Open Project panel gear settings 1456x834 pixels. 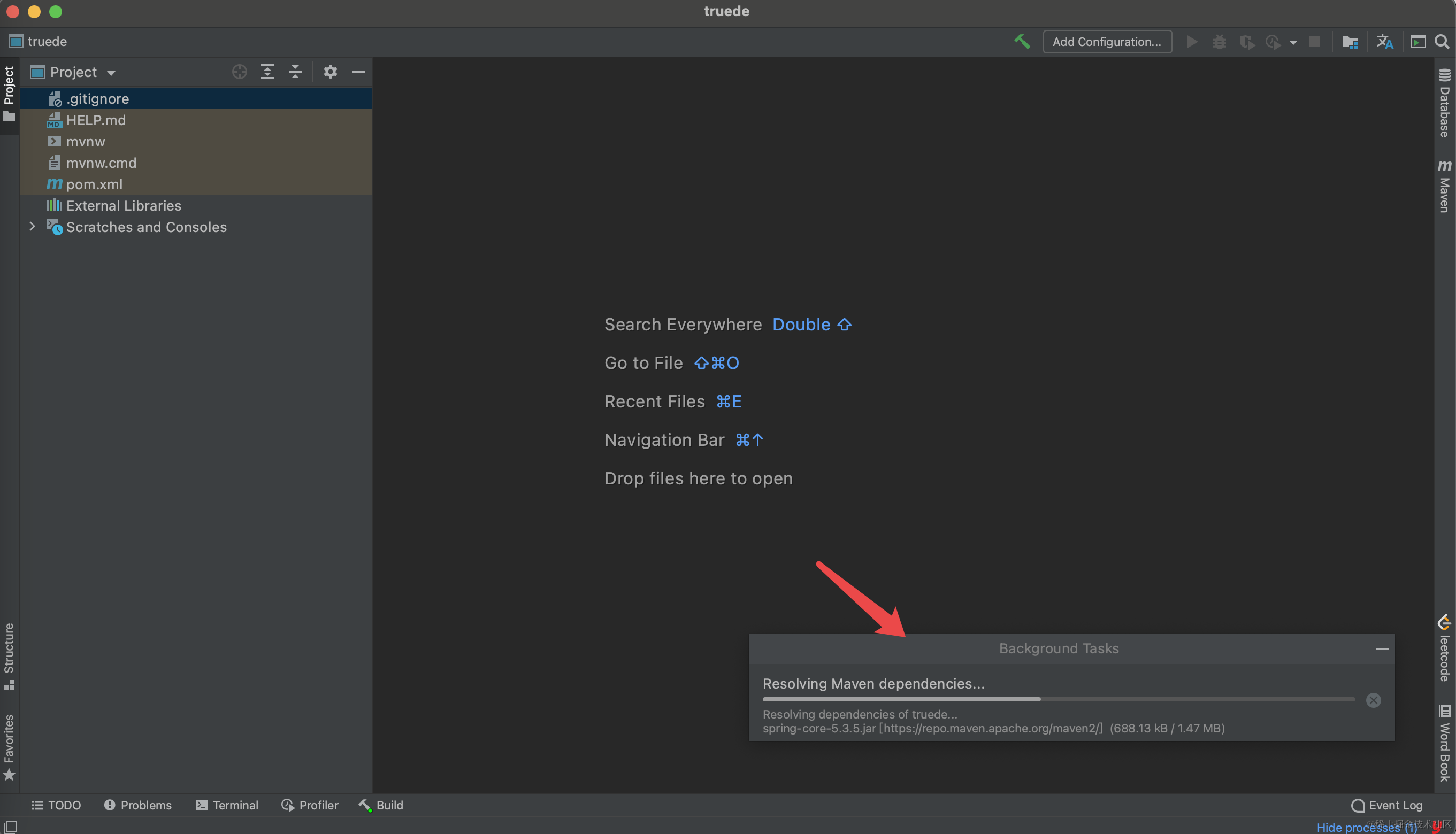click(x=330, y=72)
